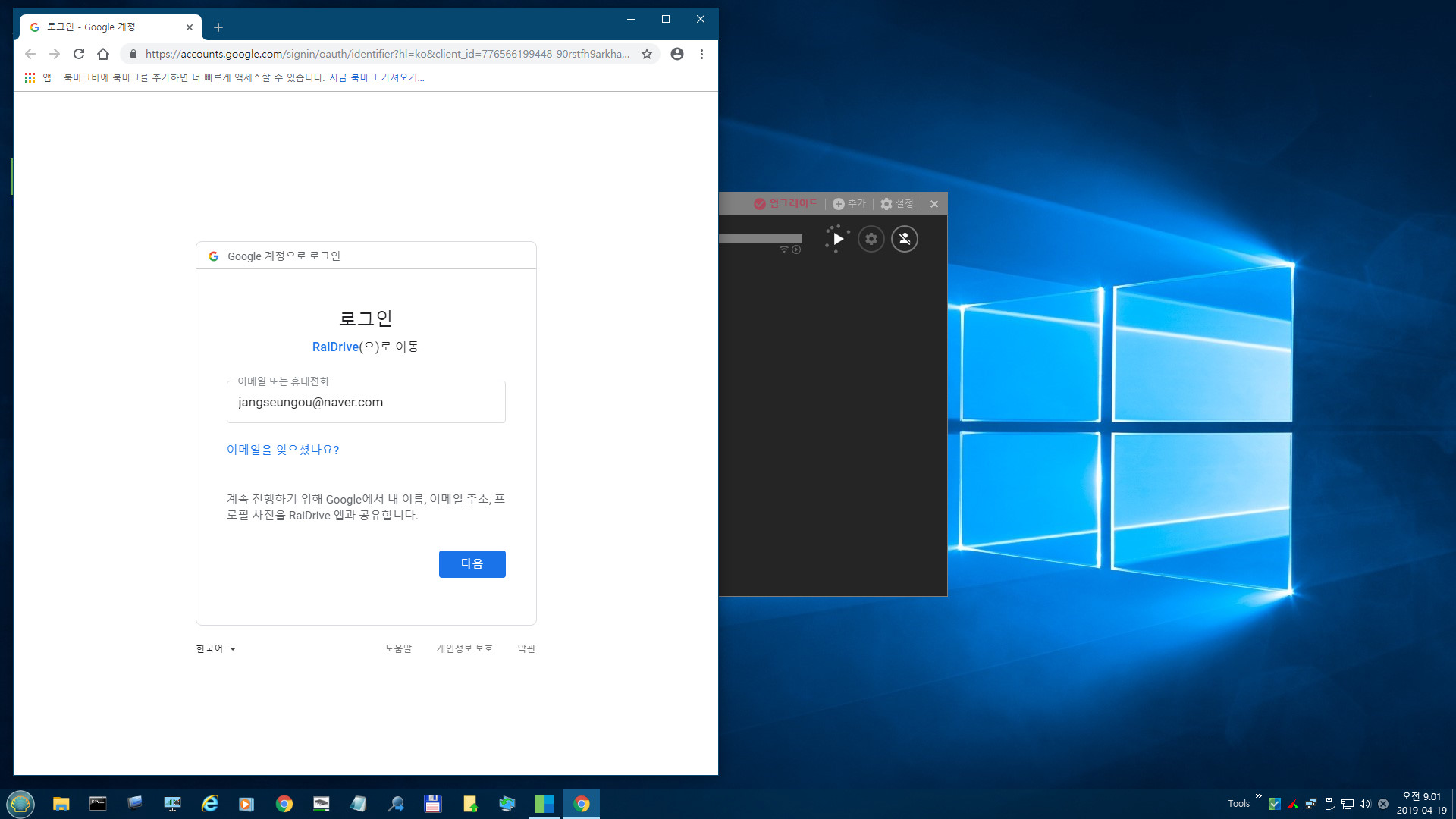The image size is (1456, 819).
Task: Open the media player icon on the taskbar
Action: [246, 804]
